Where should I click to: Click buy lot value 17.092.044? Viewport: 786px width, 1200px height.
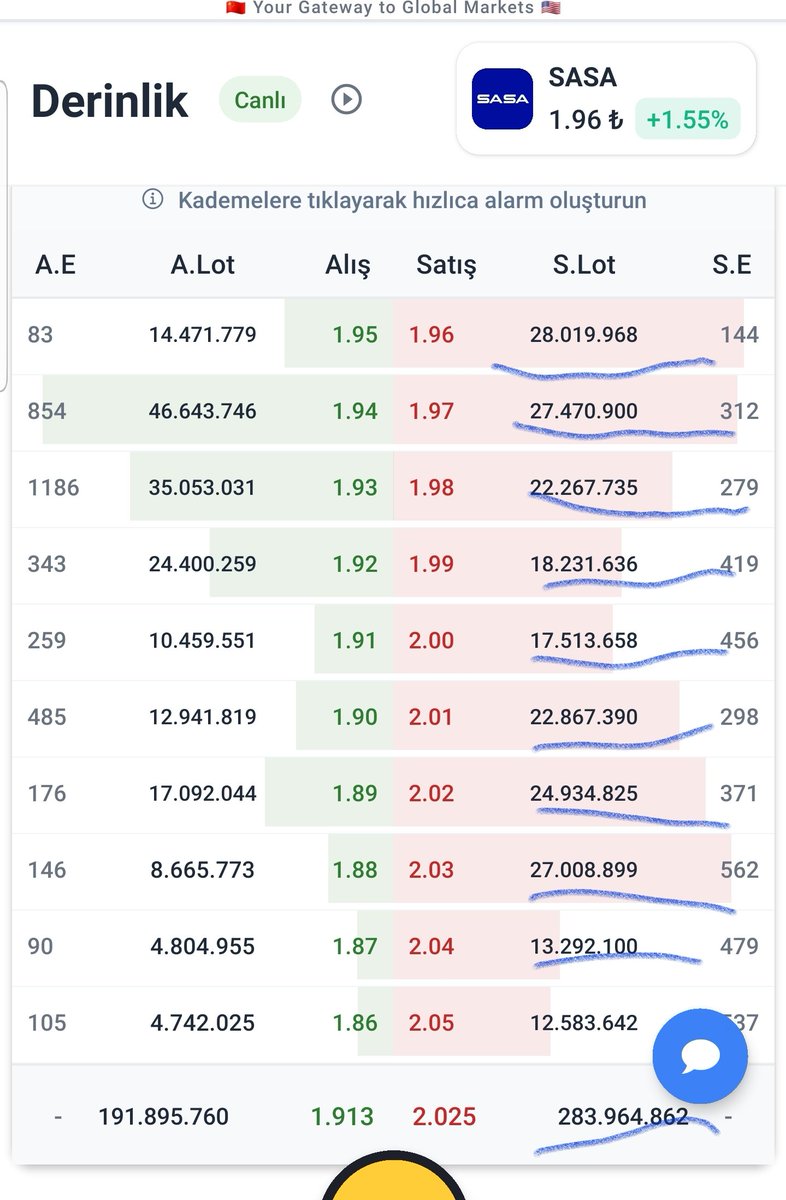click(203, 794)
